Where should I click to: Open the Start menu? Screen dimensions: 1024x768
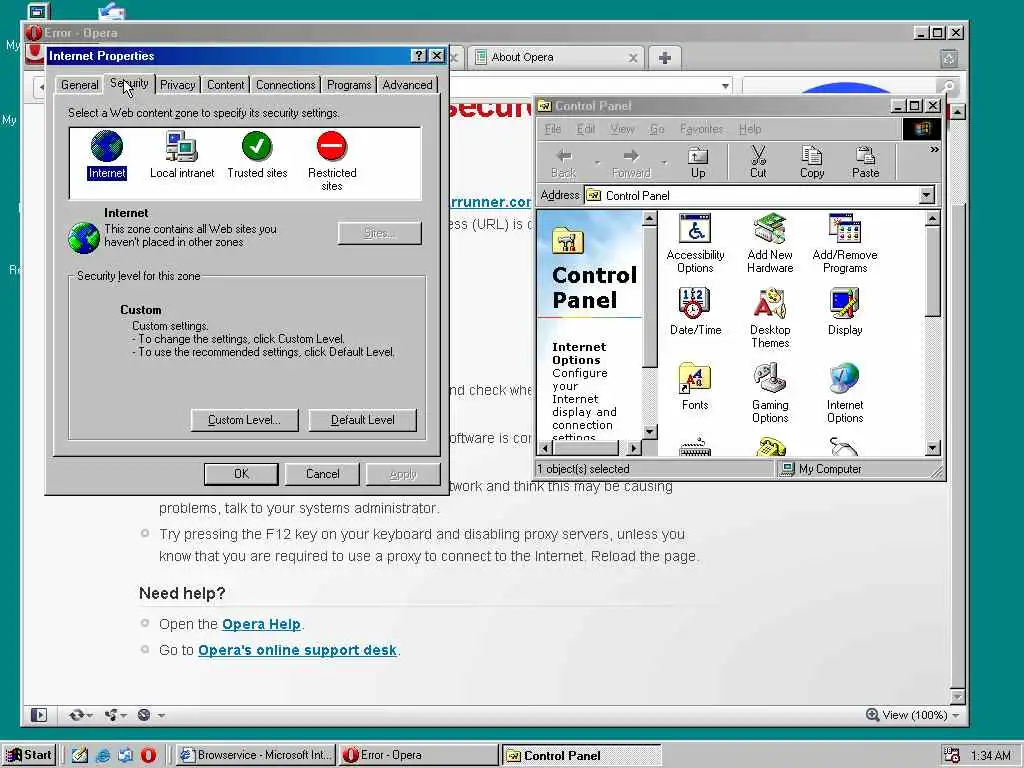29,755
